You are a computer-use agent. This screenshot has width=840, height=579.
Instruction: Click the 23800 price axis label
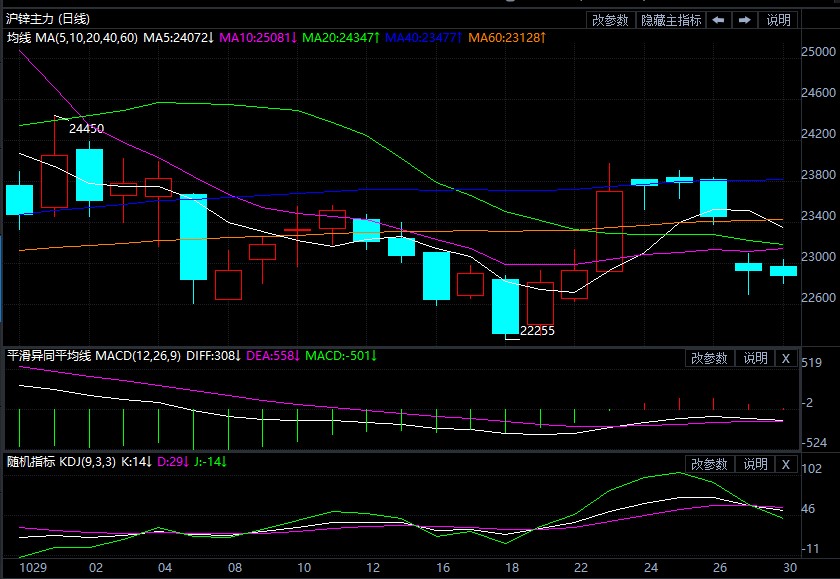[x=819, y=175]
